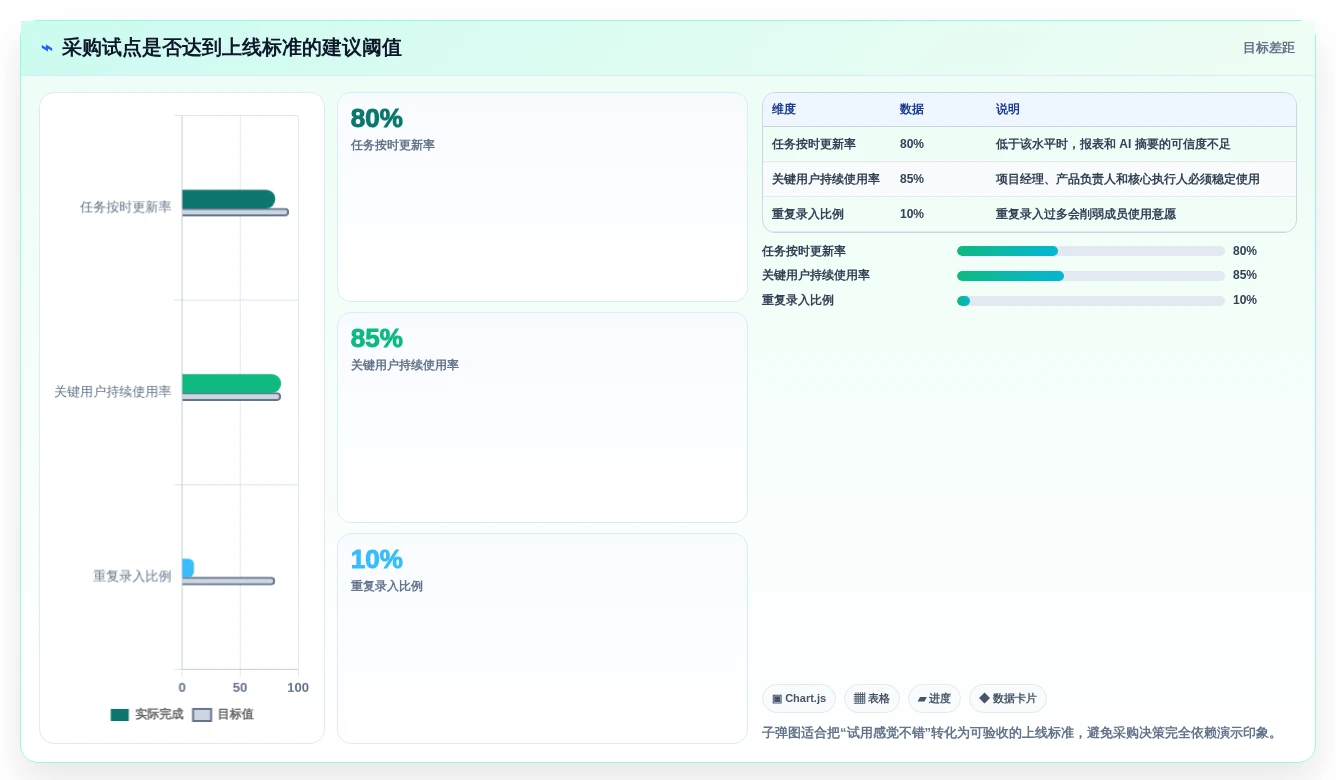Click the footer note starting with 子弹图适合
The width and height of the screenshot is (1336, 780).
click(1021, 733)
